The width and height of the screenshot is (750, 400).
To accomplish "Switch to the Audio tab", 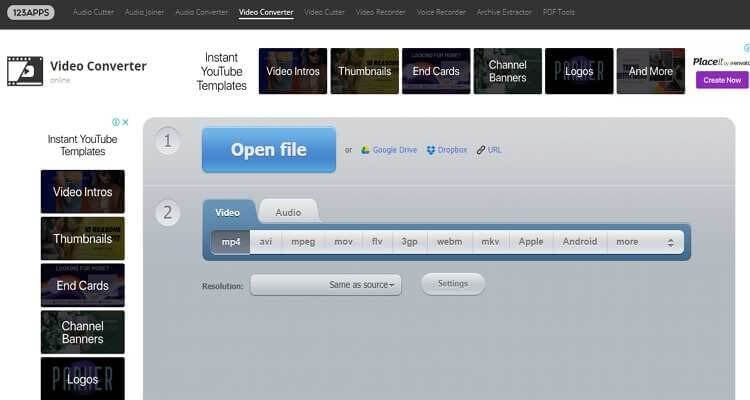I will 288,212.
